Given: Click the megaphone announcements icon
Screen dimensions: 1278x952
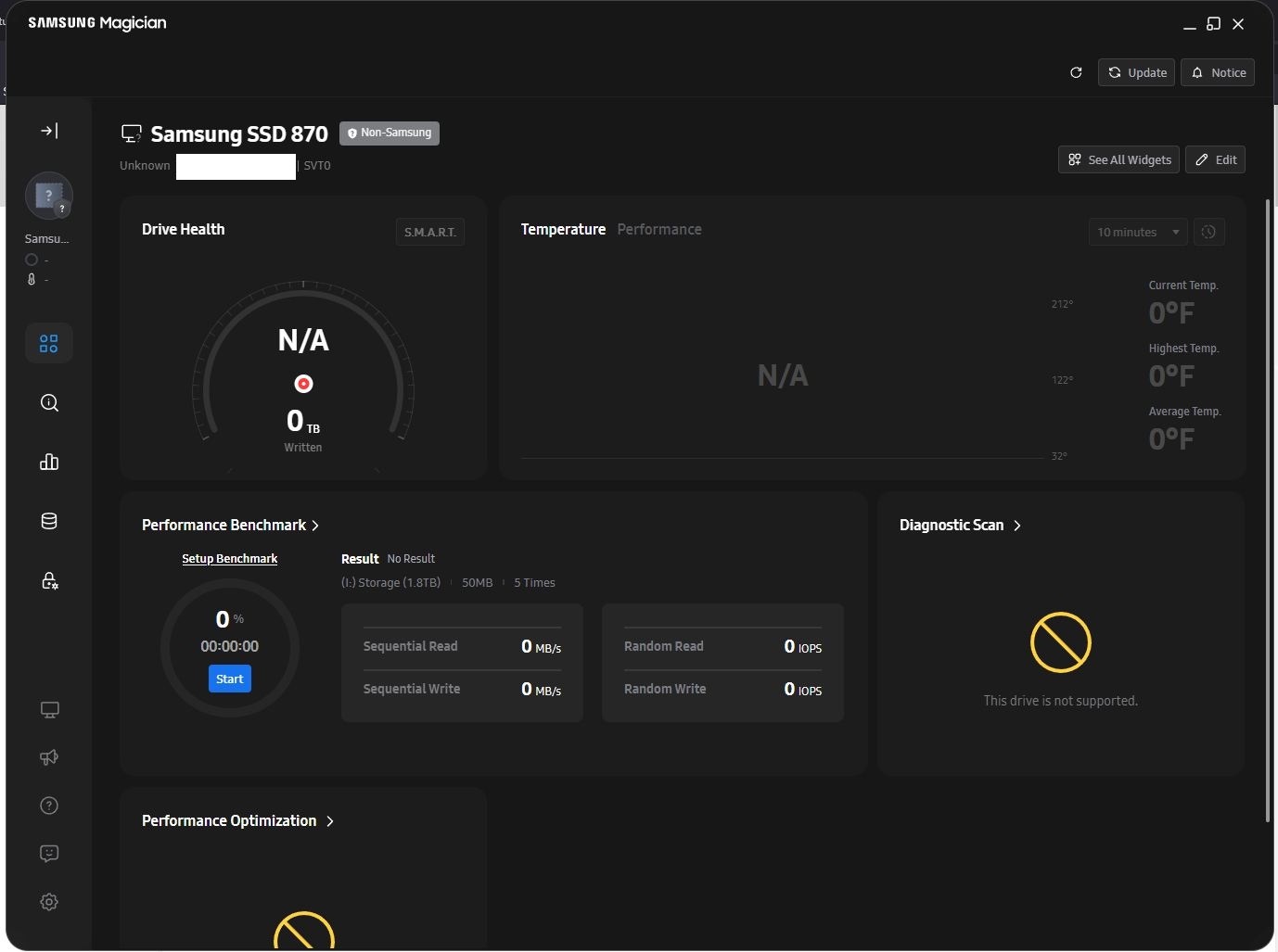Looking at the screenshot, I should coord(49,758).
